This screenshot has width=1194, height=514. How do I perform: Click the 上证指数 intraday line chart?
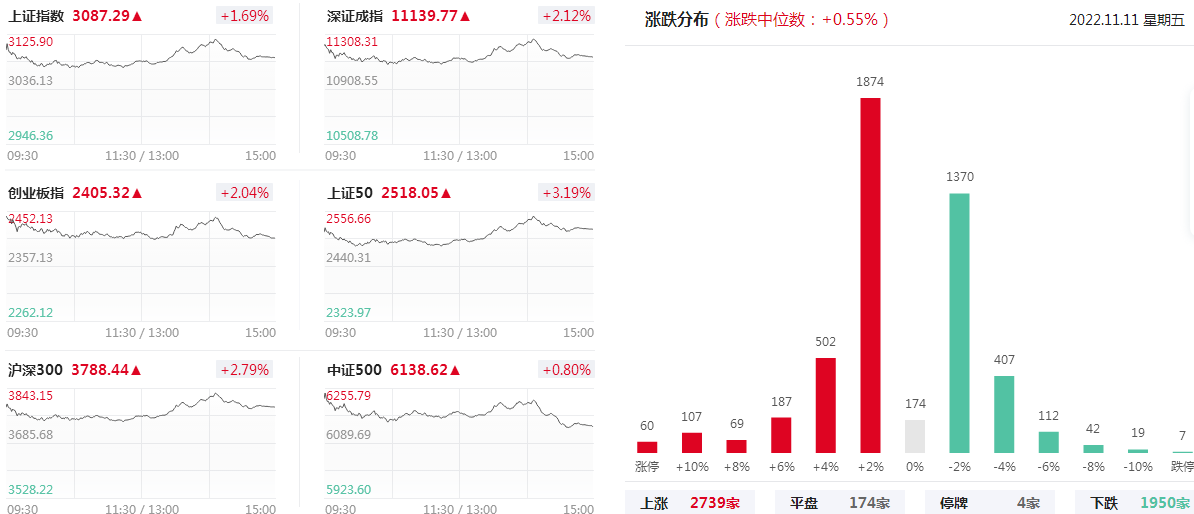(x=141, y=89)
